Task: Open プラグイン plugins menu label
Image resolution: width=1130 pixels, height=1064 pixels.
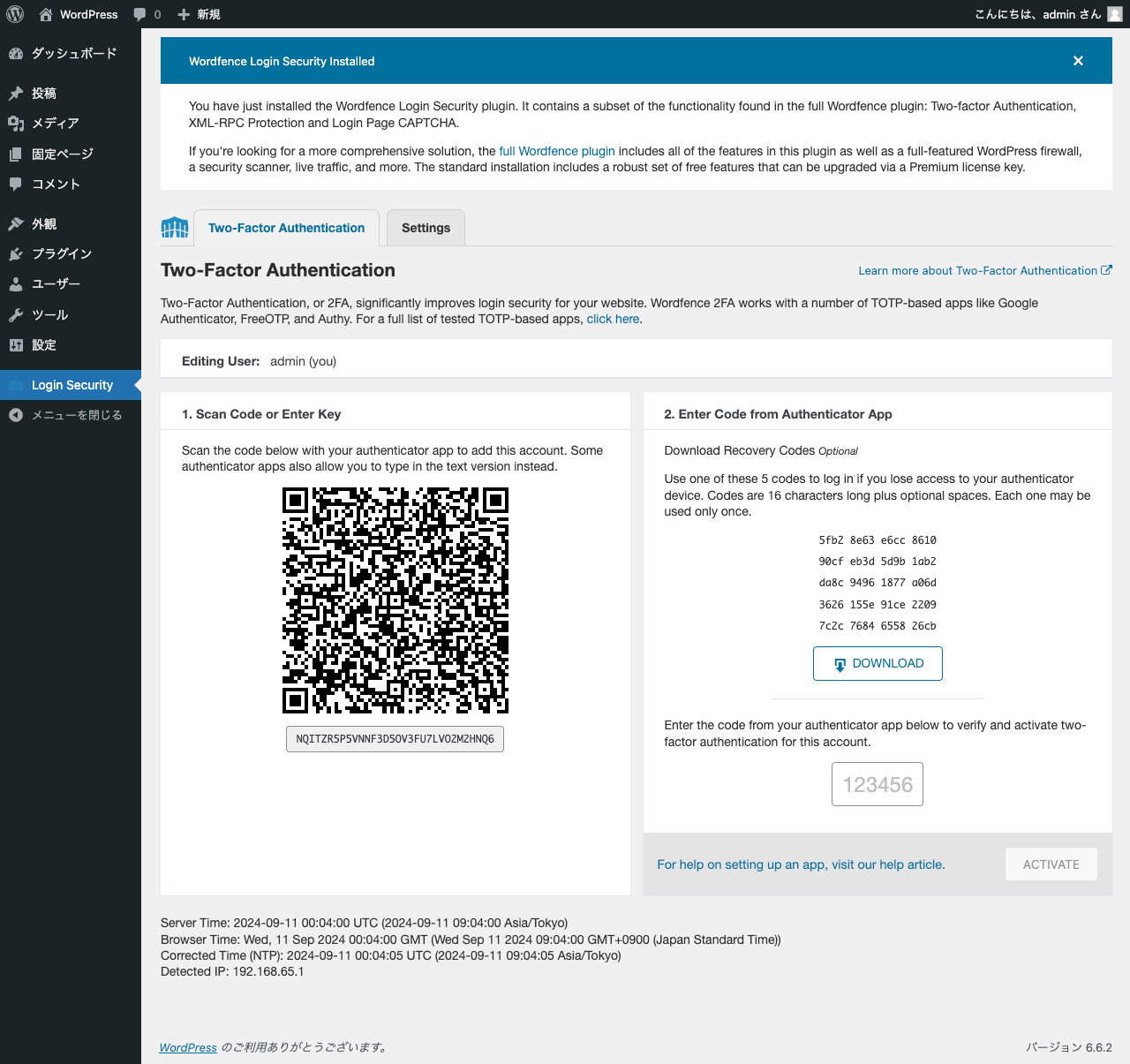Action: point(62,253)
